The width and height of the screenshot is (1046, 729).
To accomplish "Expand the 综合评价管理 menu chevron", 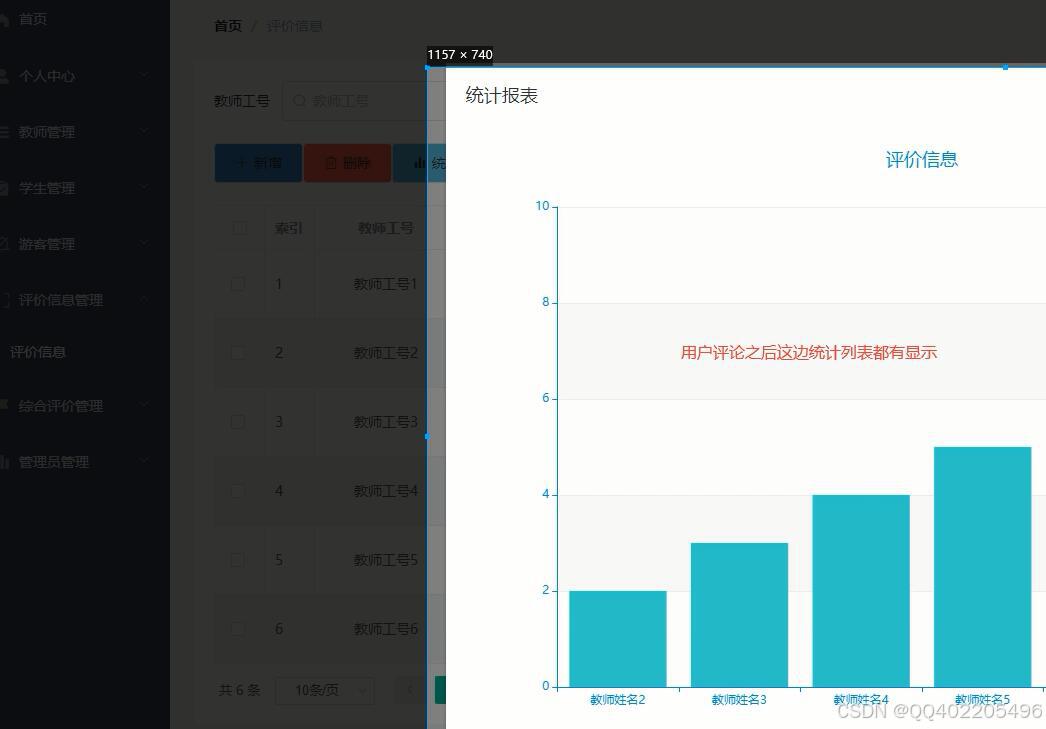I will click(143, 405).
